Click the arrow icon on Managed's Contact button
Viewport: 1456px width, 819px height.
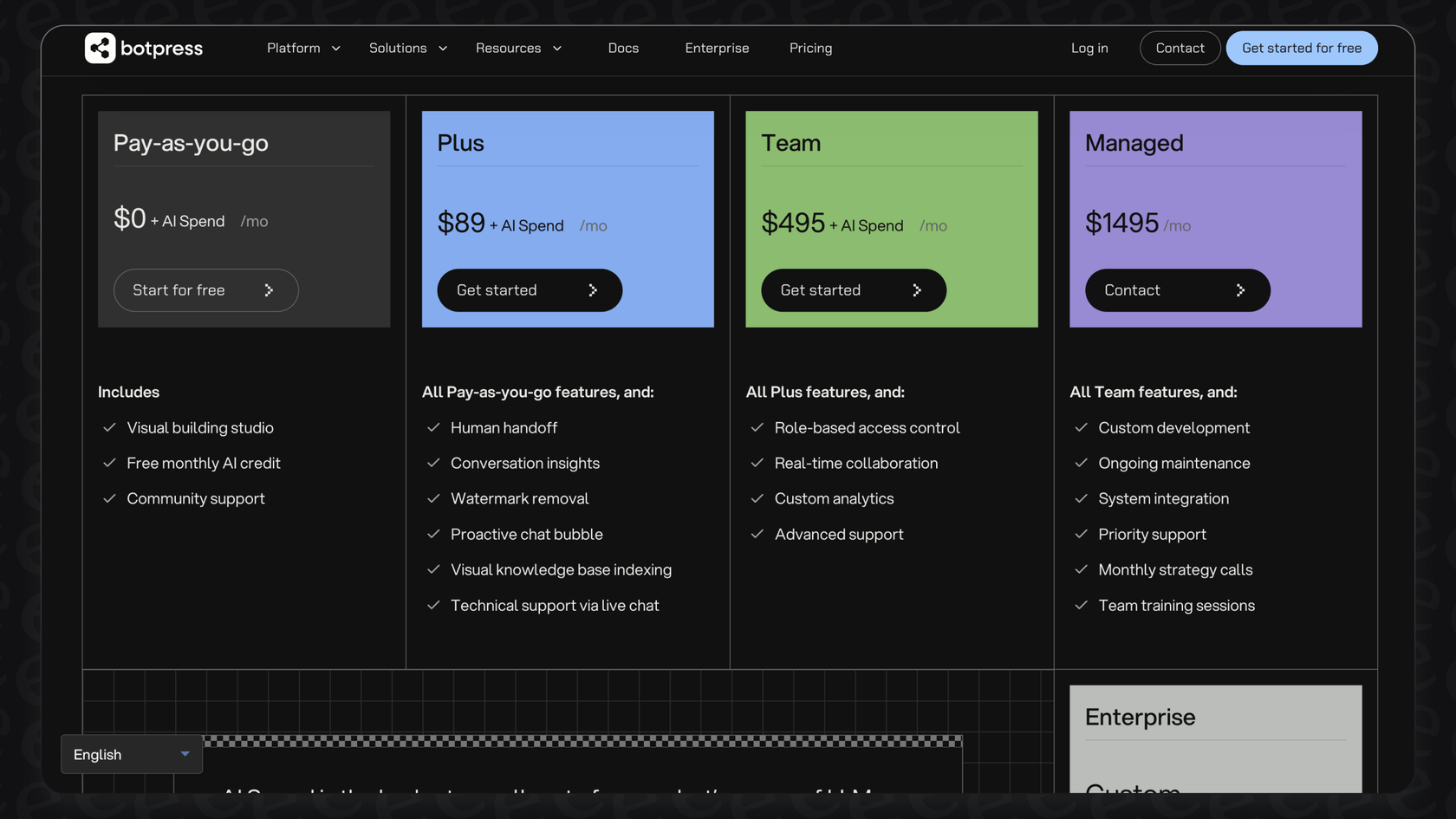click(1241, 290)
